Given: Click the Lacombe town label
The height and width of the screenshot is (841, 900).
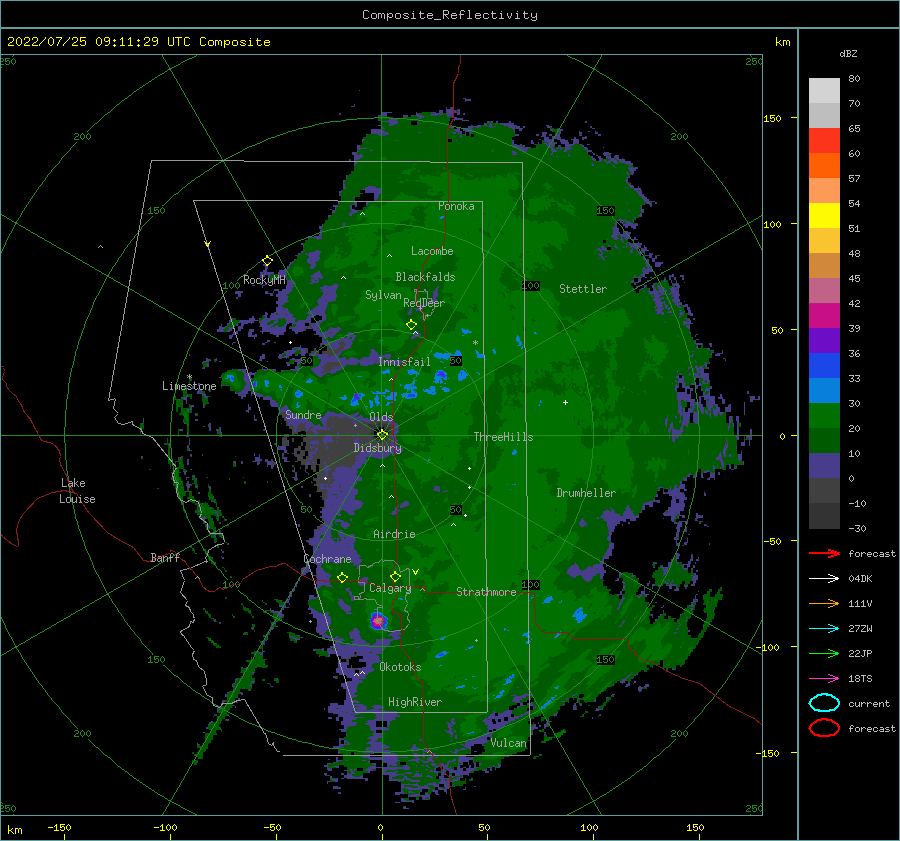Looking at the screenshot, I should [x=432, y=251].
